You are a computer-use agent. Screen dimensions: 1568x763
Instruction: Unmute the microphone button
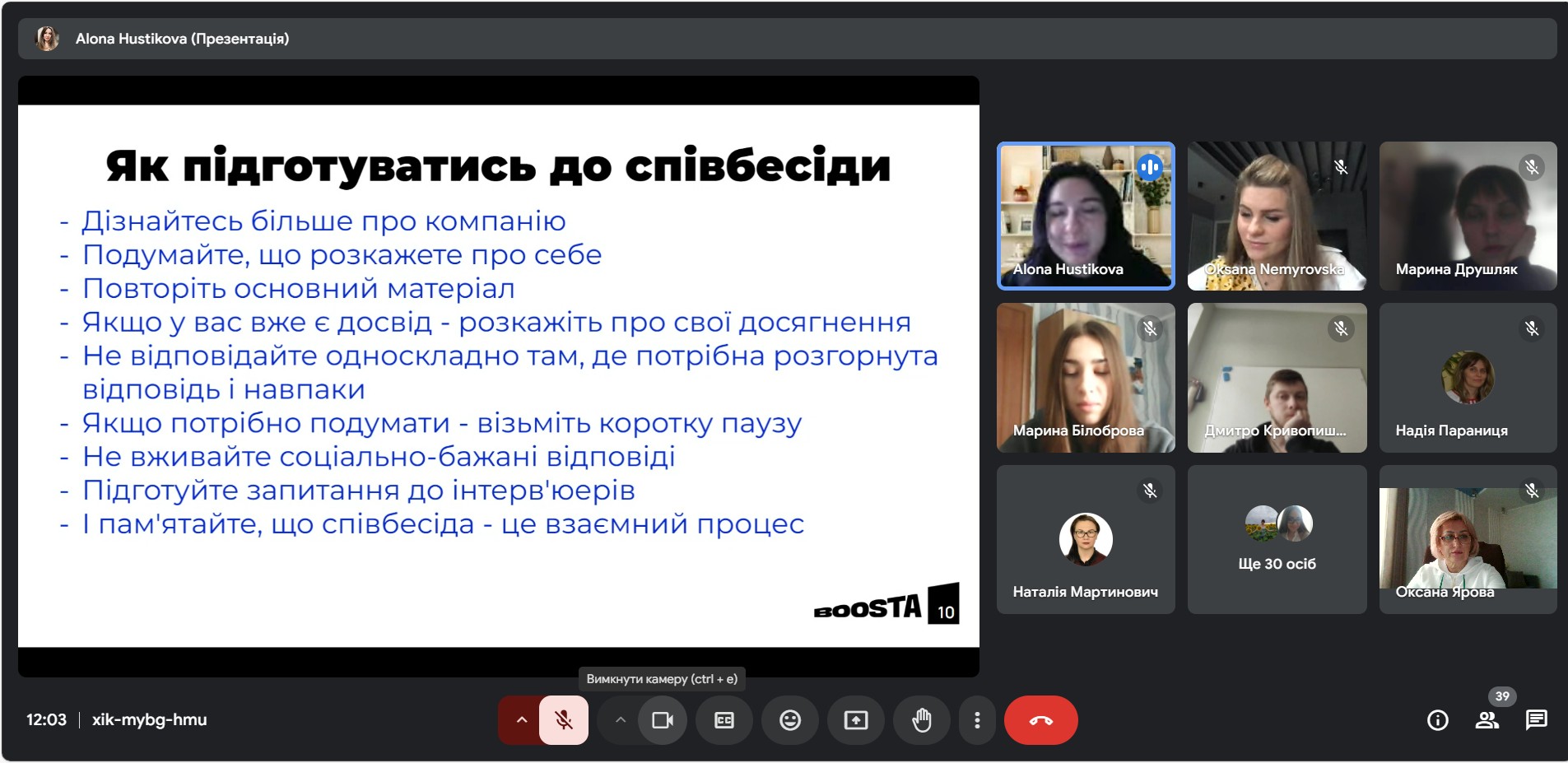click(x=564, y=720)
